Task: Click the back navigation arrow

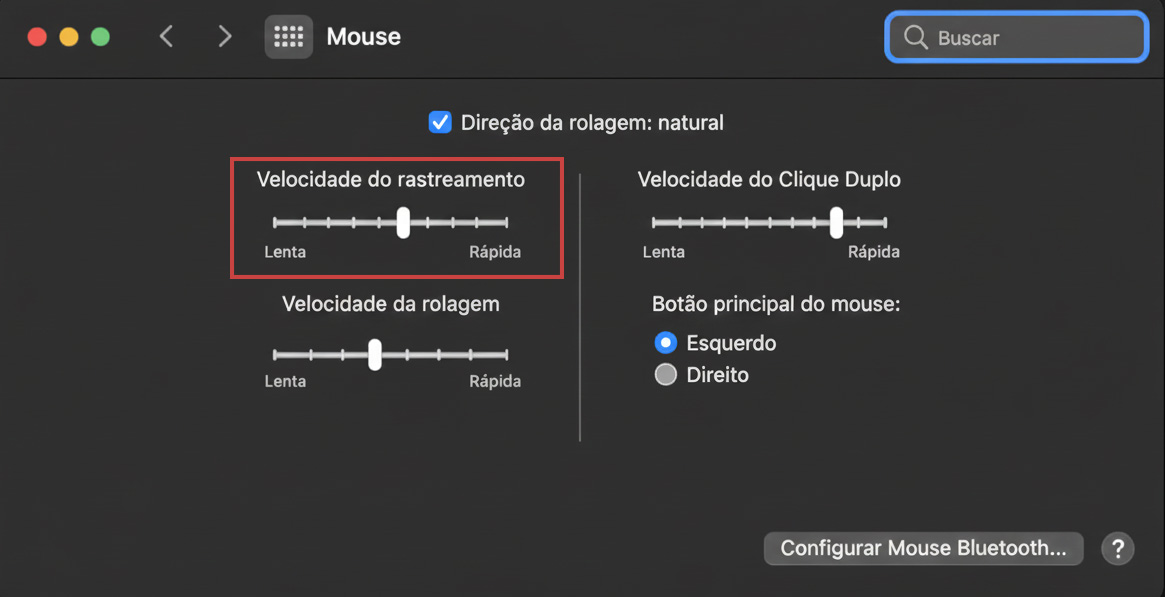Action: tap(166, 36)
